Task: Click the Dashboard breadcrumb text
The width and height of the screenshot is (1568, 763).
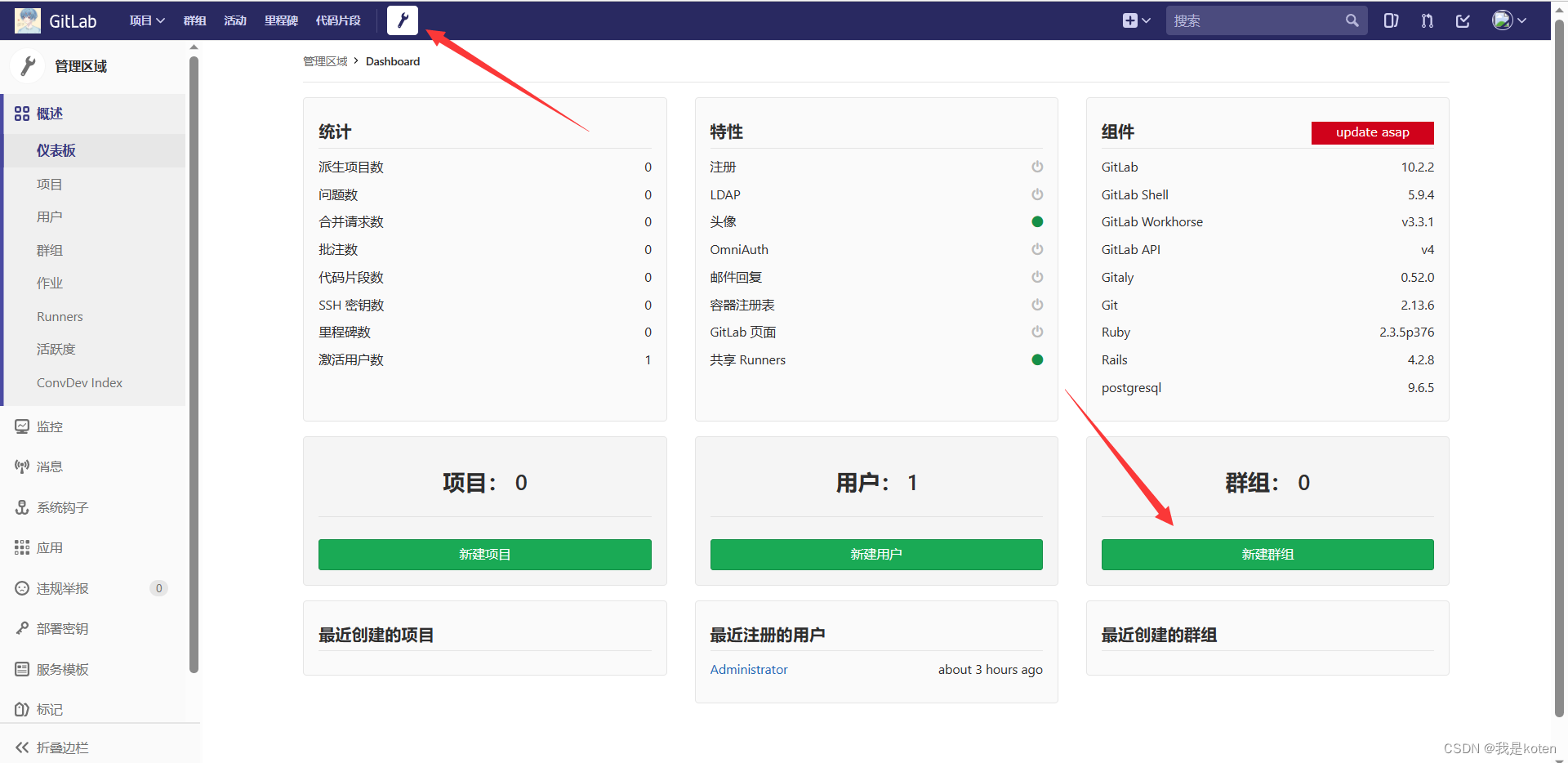Action: click(393, 61)
